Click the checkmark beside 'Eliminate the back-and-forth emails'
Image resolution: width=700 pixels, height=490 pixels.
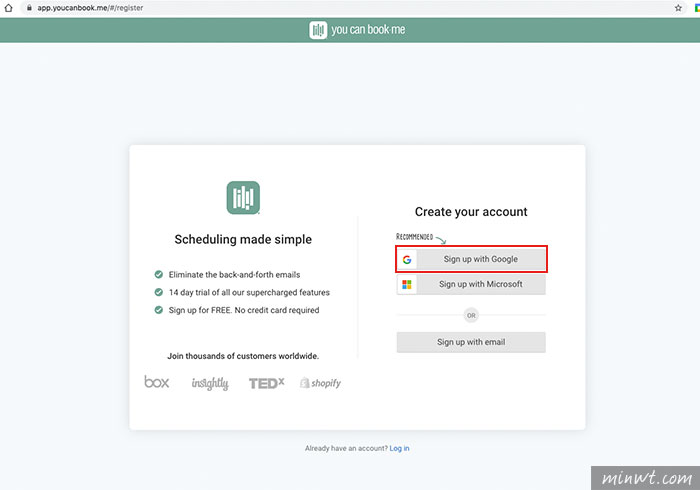(x=158, y=274)
